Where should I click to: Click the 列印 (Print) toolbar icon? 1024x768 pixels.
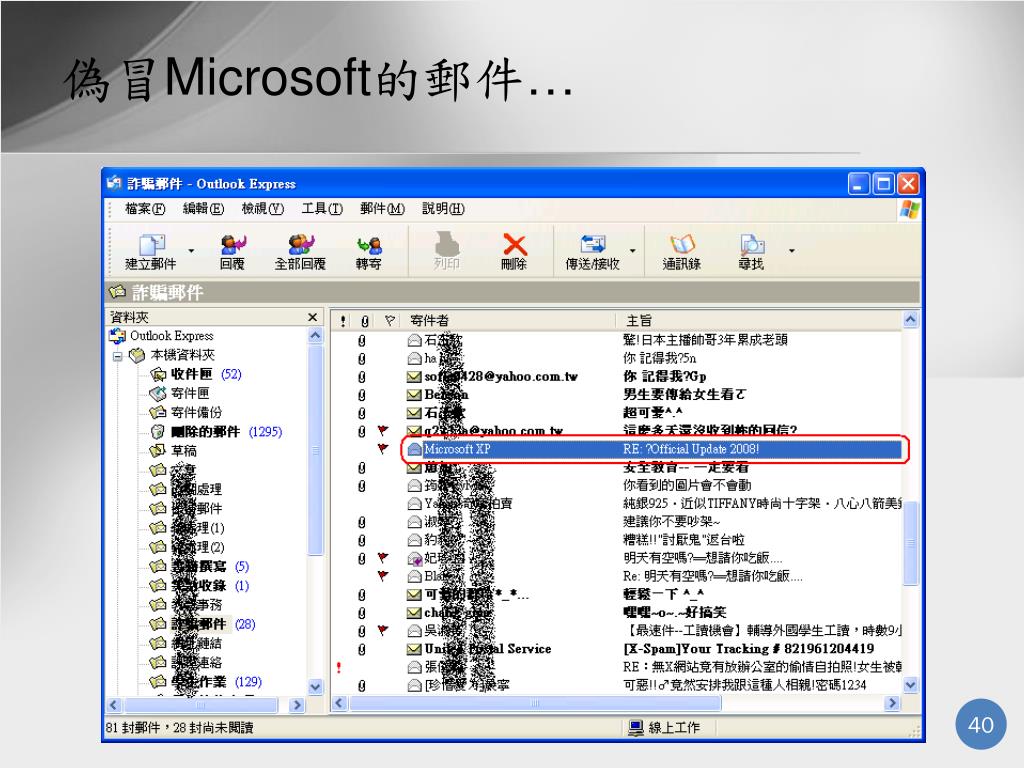447,252
